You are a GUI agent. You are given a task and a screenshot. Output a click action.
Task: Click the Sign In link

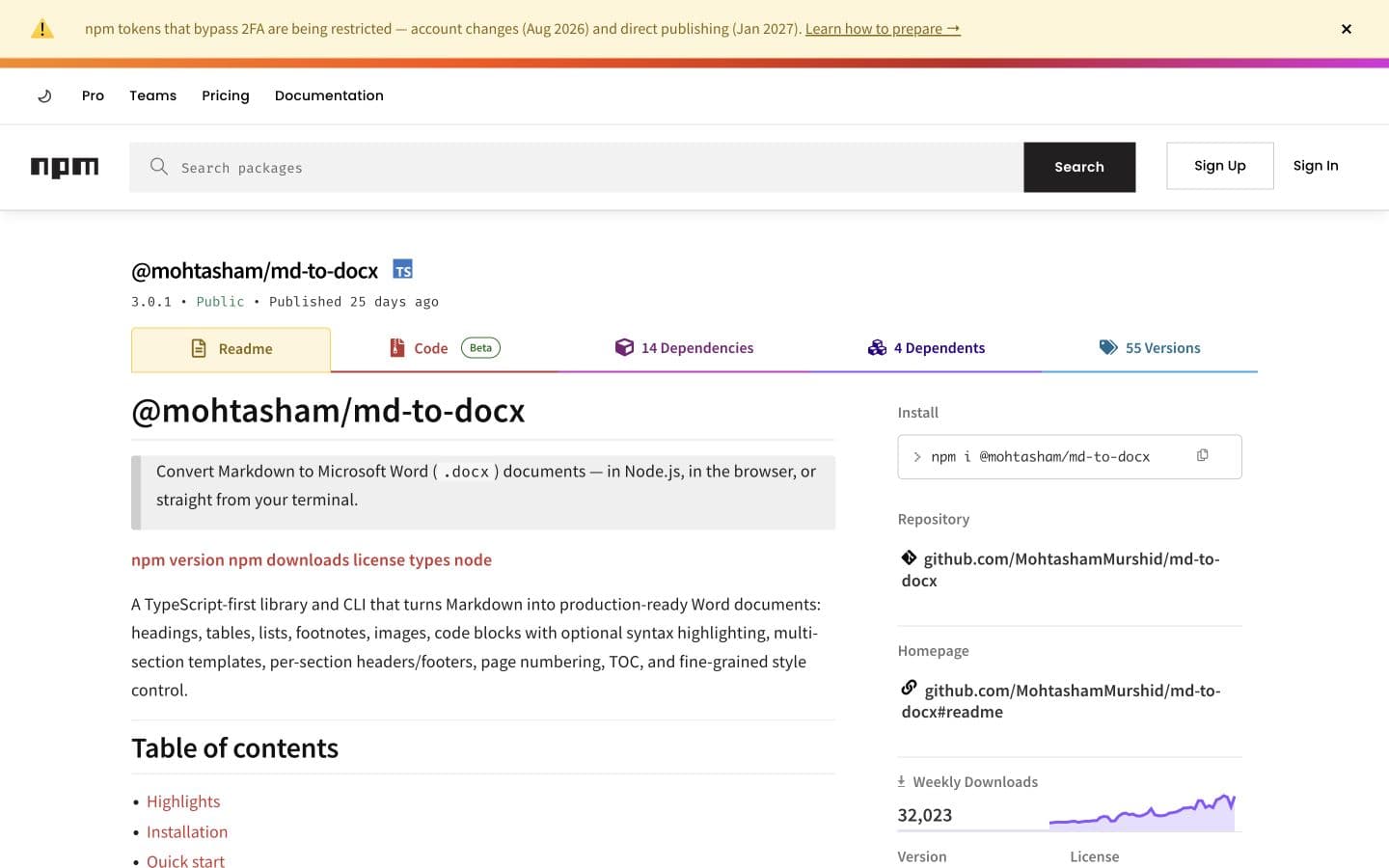(1316, 166)
